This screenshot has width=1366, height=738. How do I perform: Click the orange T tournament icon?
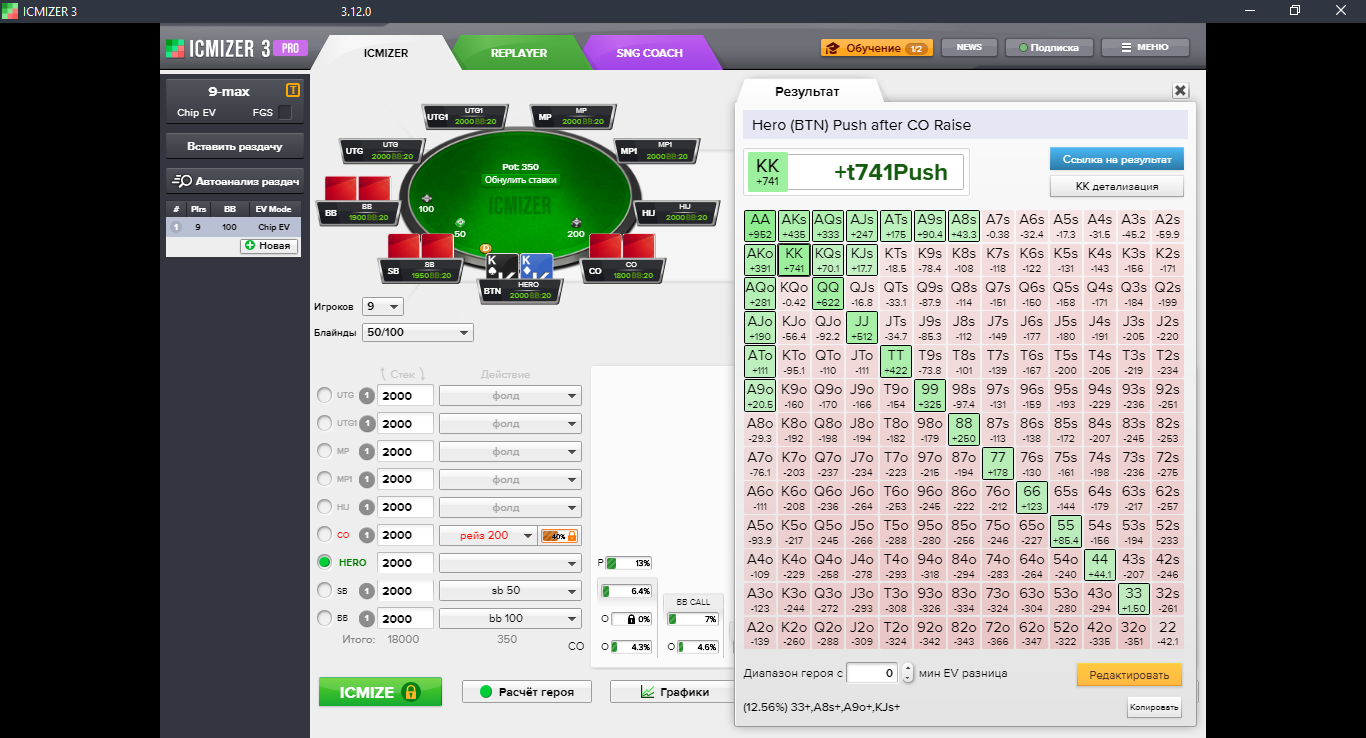(x=293, y=90)
